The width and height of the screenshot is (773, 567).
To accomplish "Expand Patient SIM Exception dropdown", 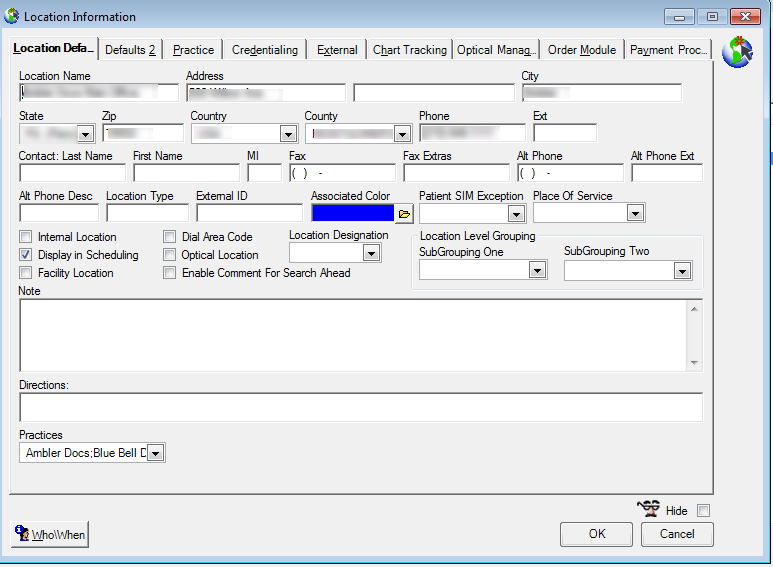I will tap(516, 214).
